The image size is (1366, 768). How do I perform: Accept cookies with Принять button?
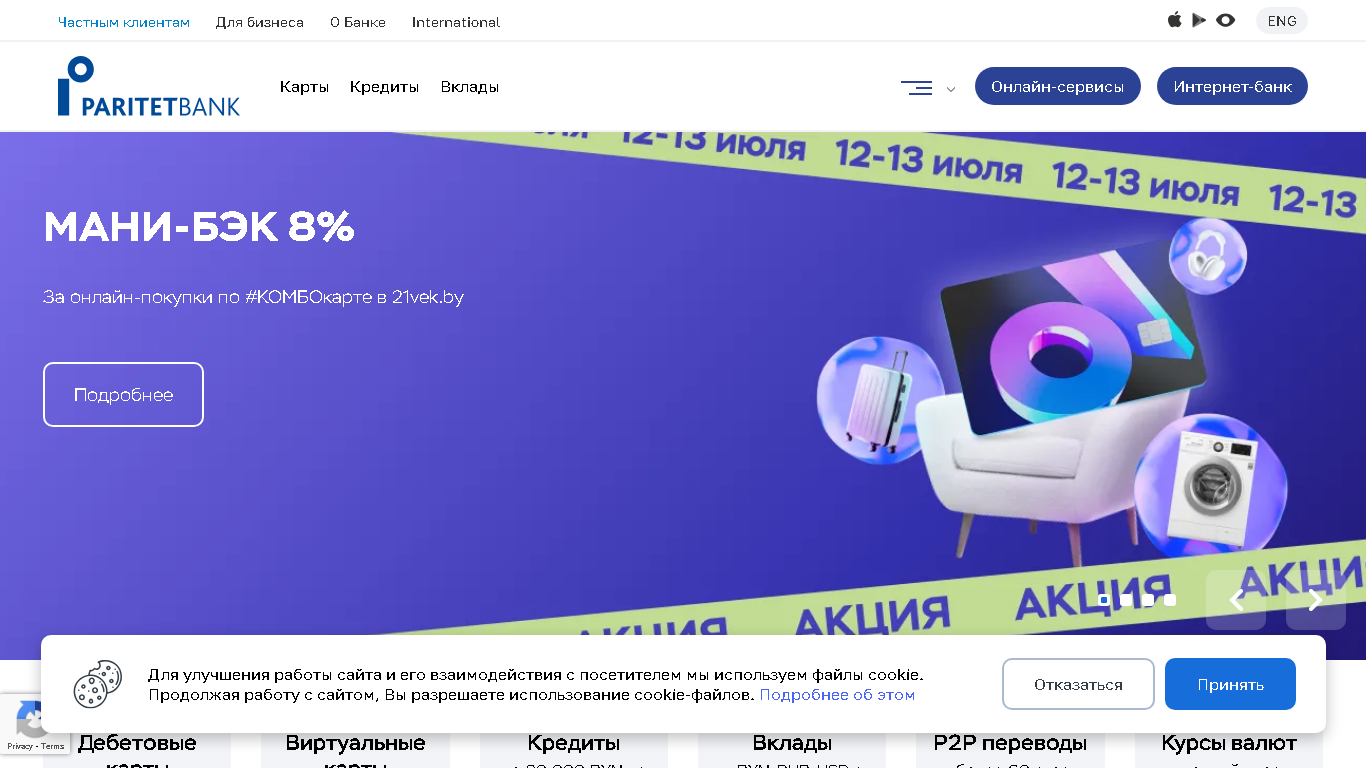point(1230,684)
